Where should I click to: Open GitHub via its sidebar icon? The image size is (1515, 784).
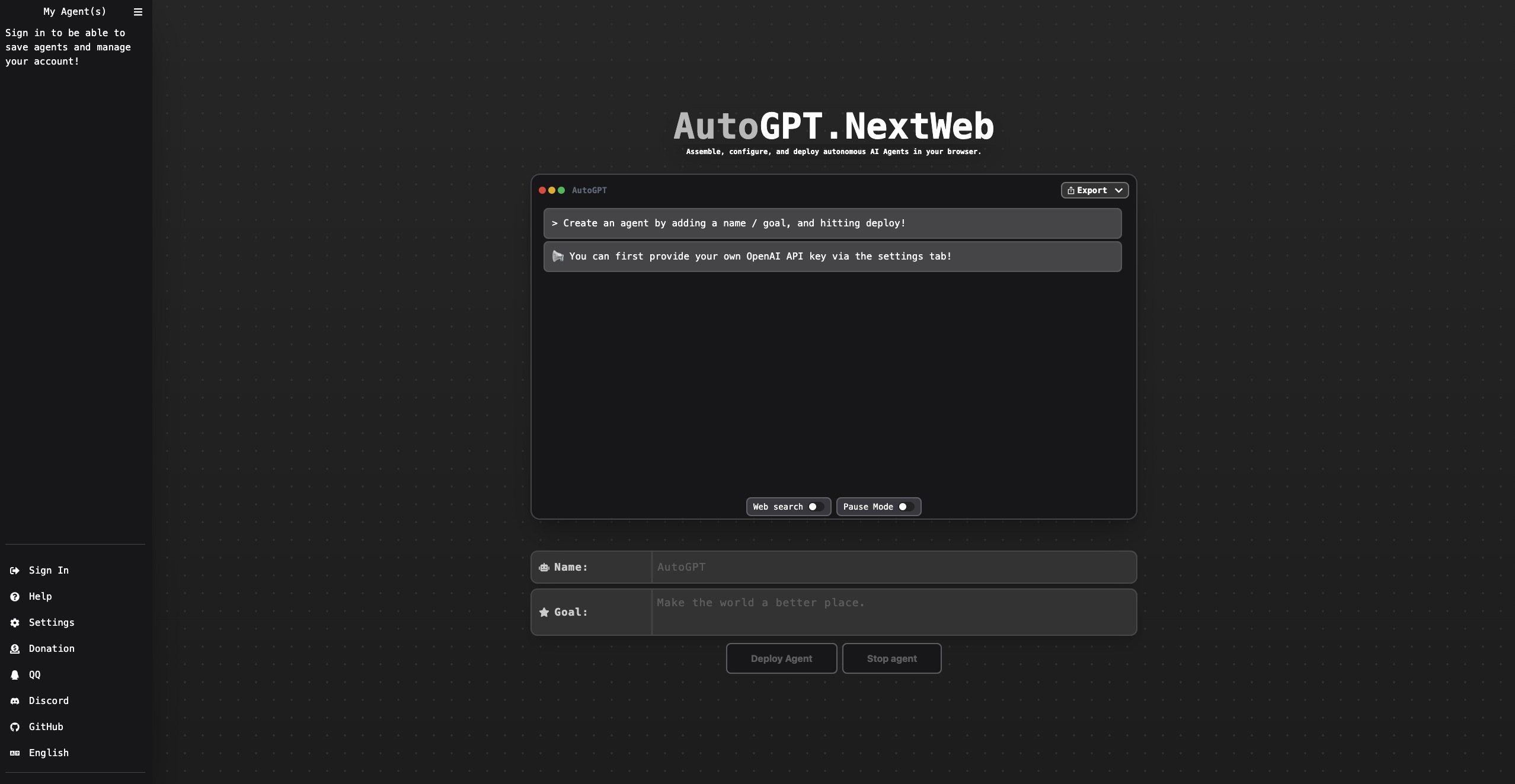pos(15,727)
